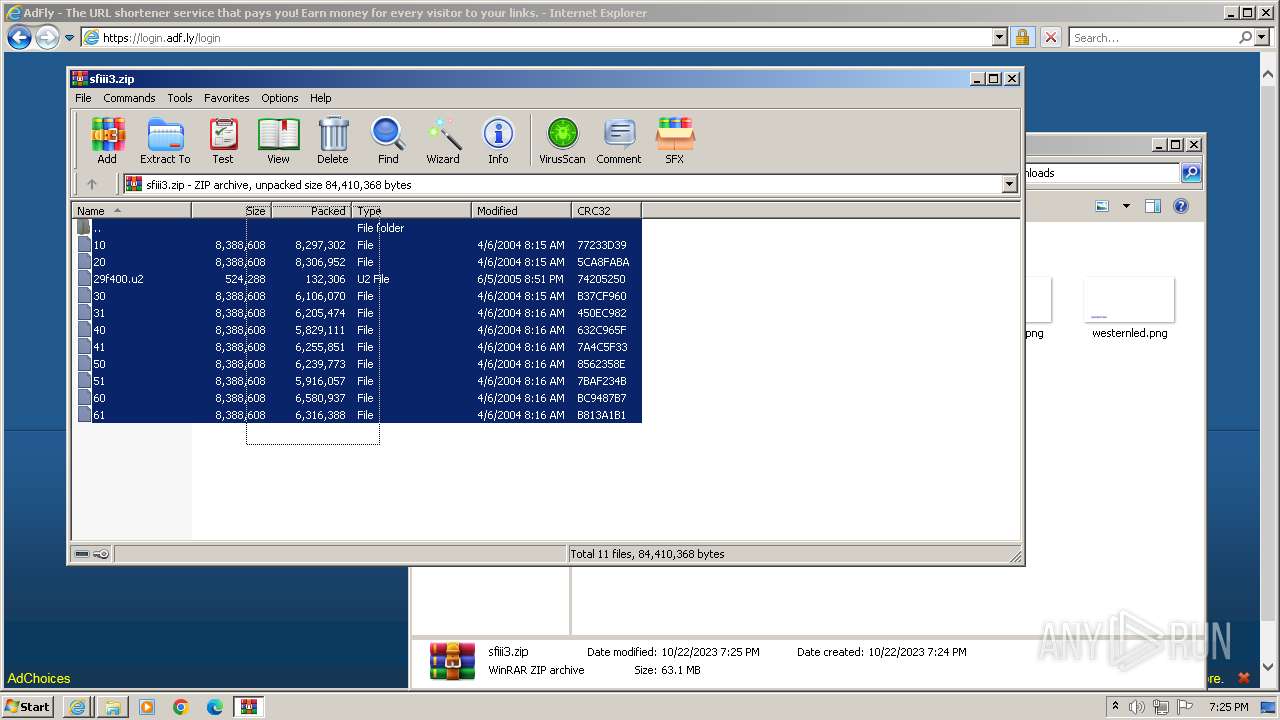Expand the IE address bar dropdown
The width and height of the screenshot is (1280, 720).
pos(999,37)
